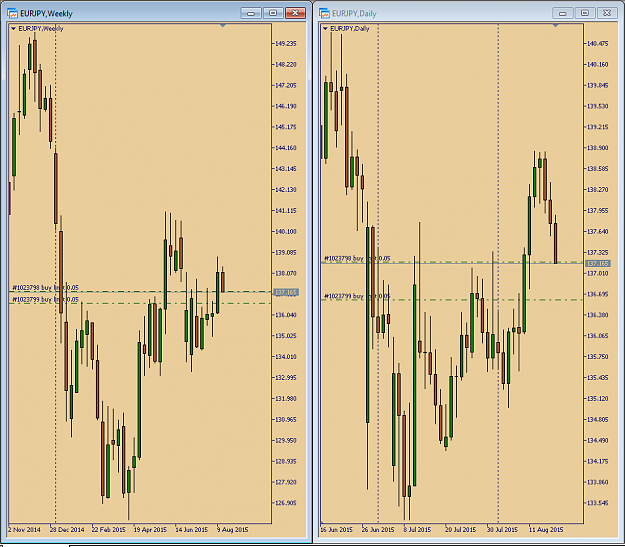Minimize the EURJPY,Daily chart window

point(563,13)
